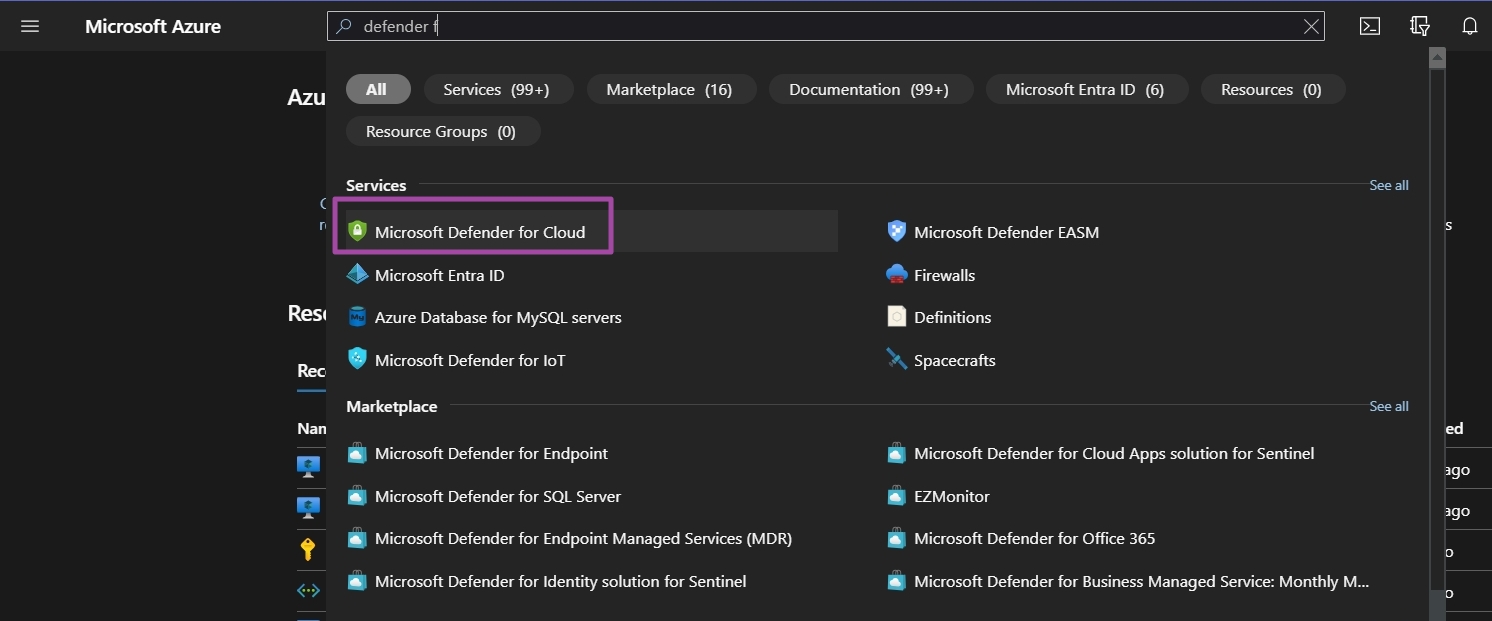Click the Cloud Apps solution for Sentinel icon
Image resolution: width=1492 pixels, height=621 pixels.
[x=897, y=454]
